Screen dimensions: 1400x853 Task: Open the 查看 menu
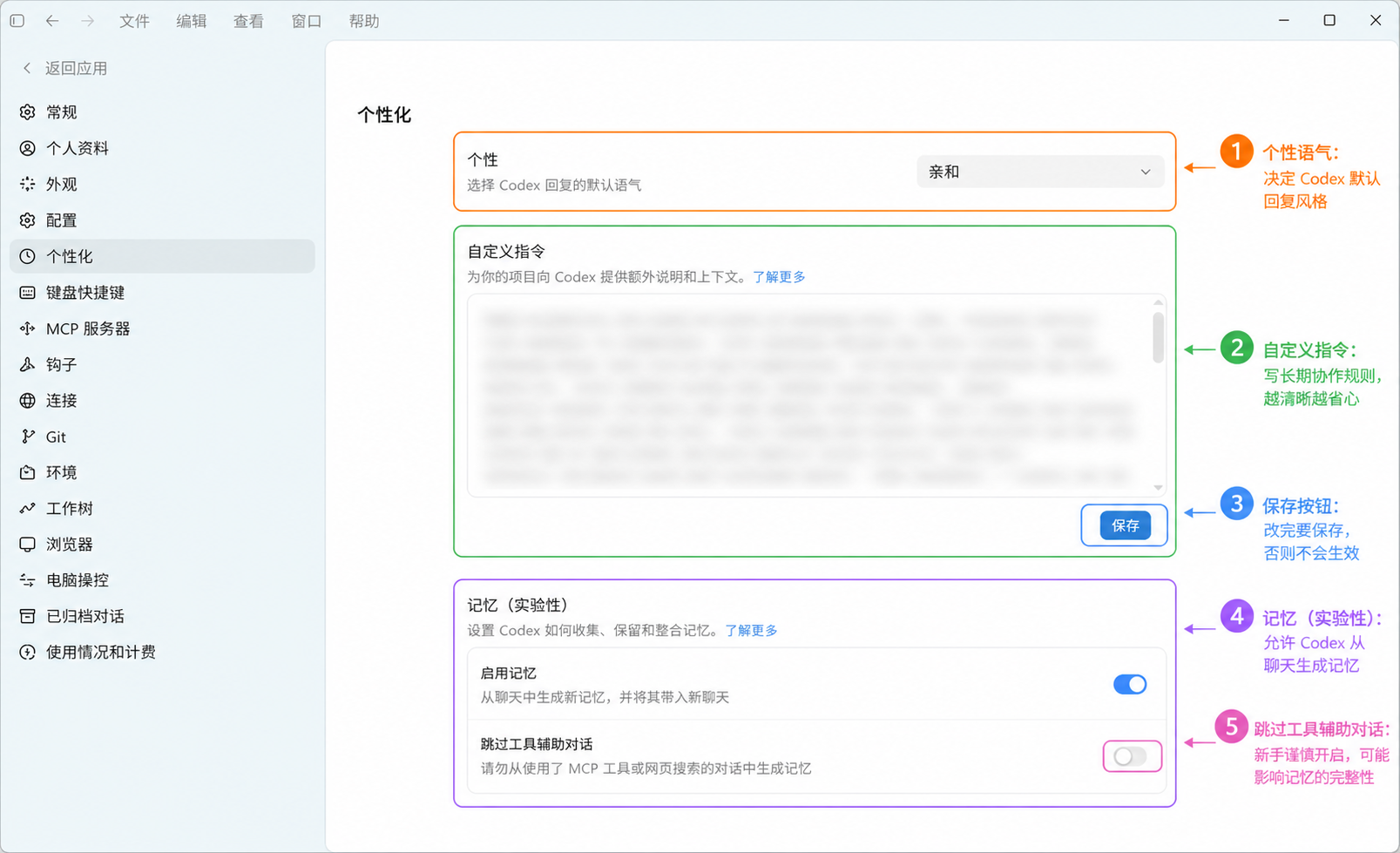point(248,21)
